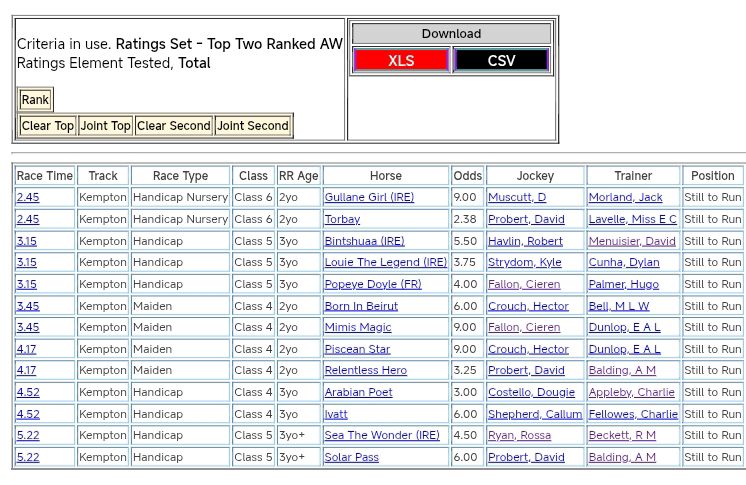Select the Joint Second filter button
Viewport: 746px width, 485px height.
253,126
